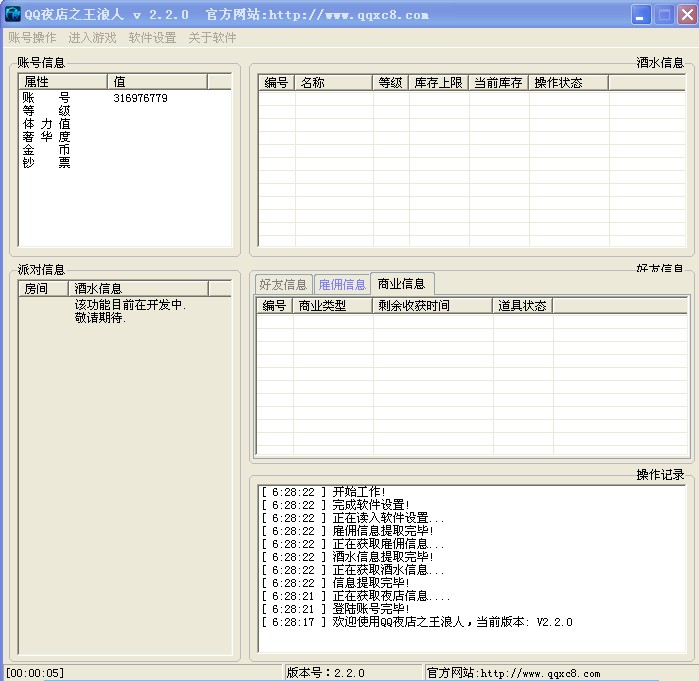Click the 道具状态 column header

(x=522, y=306)
